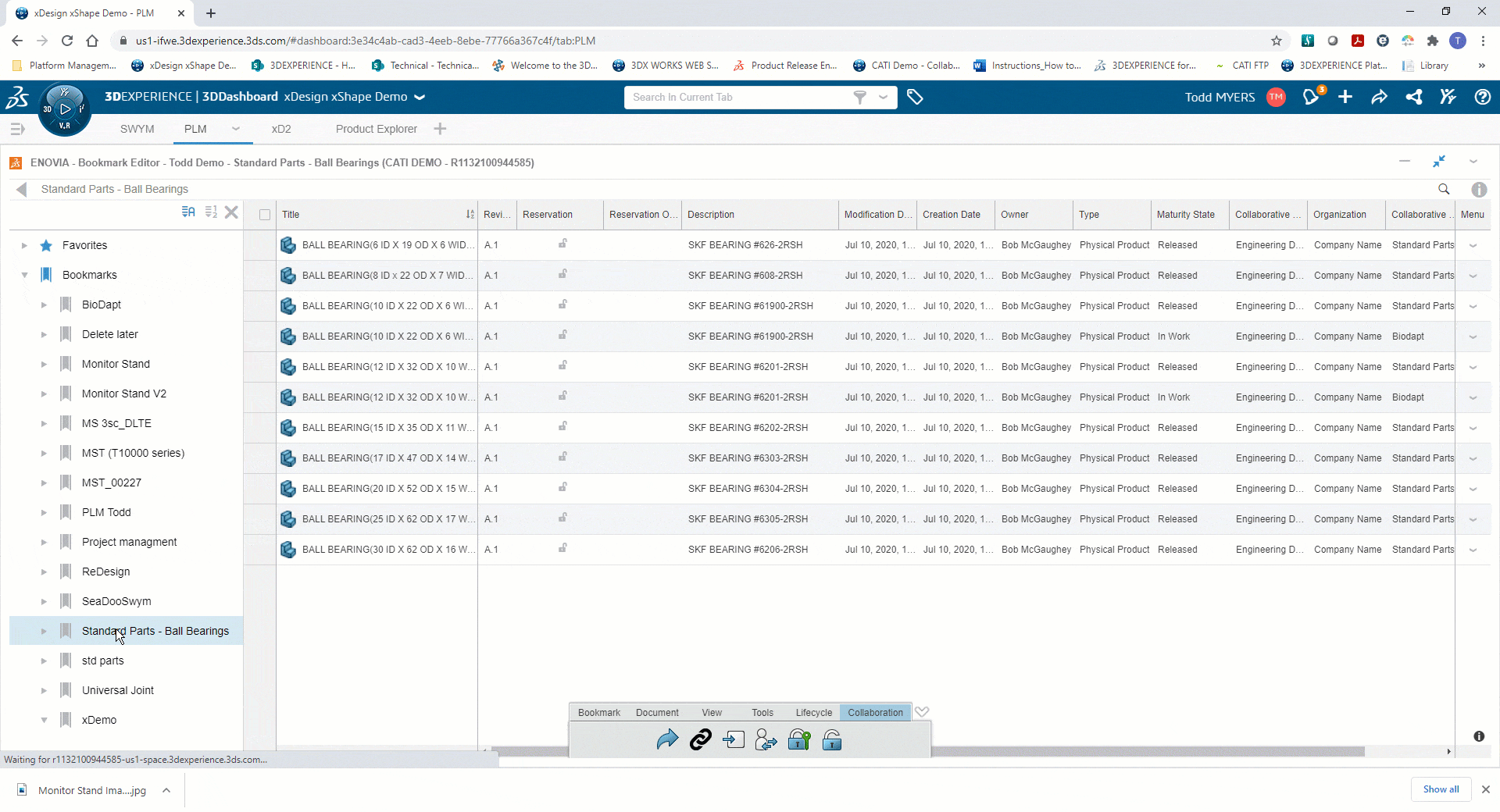The width and height of the screenshot is (1500, 812).
Task: Open the PLM tab dropdown chevron
Action: [235, 129]
